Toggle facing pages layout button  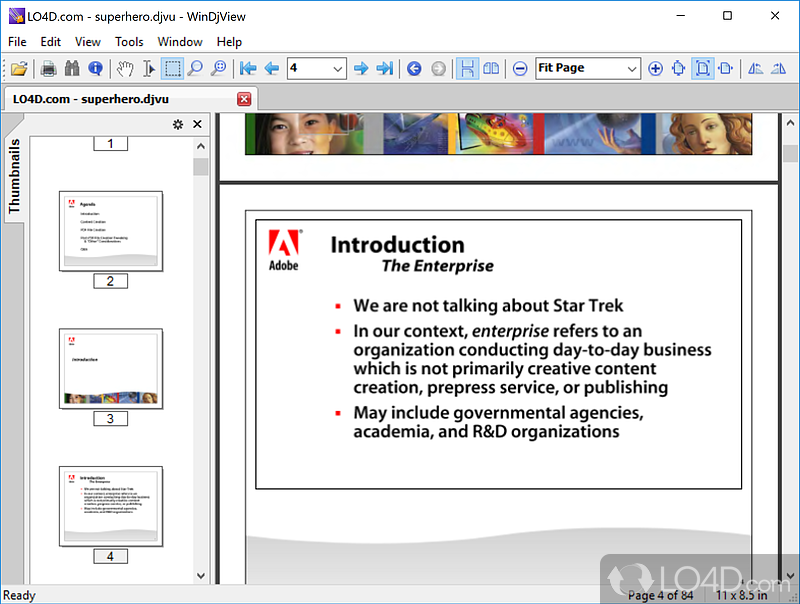click(491, 68)
